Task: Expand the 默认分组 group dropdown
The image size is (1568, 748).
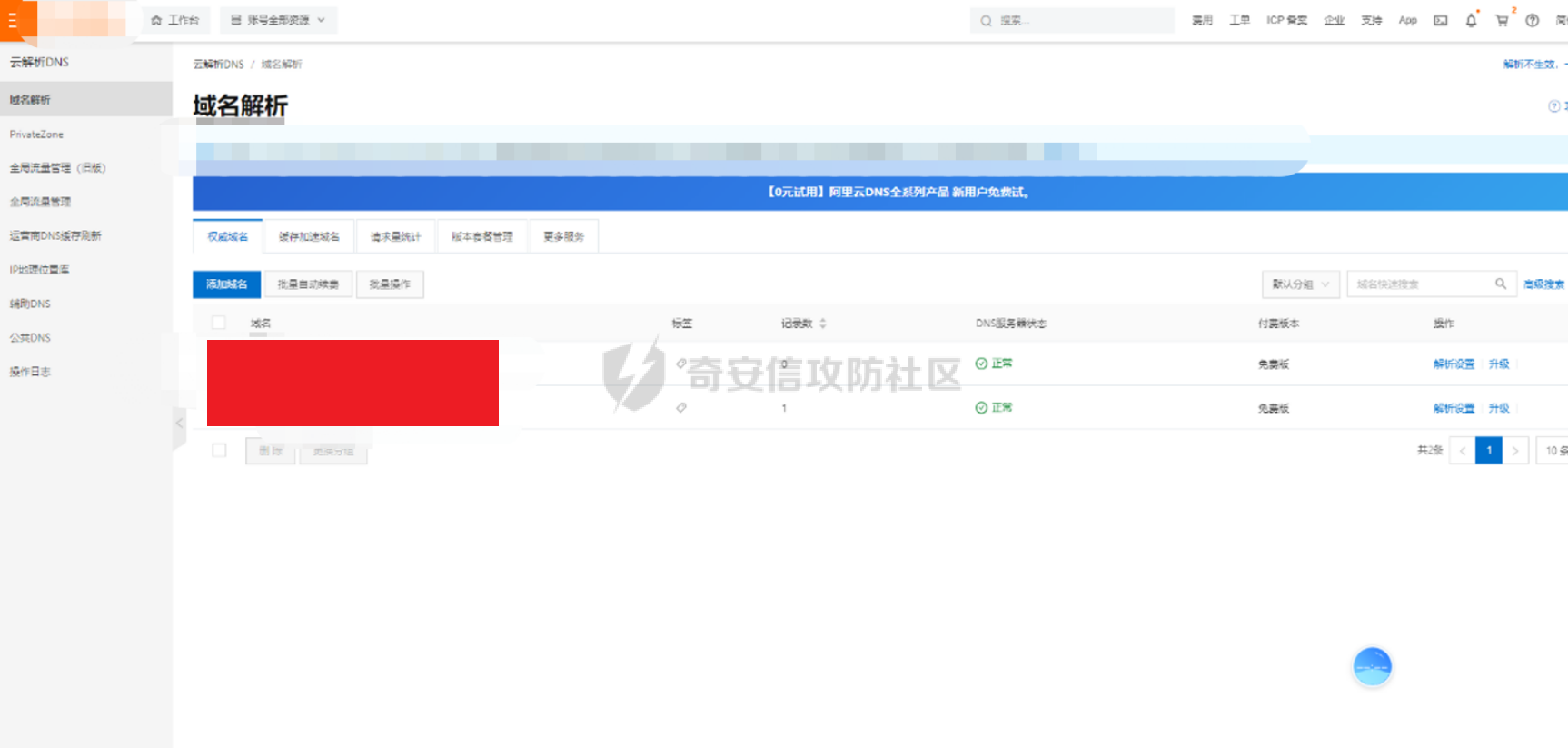Action: point(1300,284)
